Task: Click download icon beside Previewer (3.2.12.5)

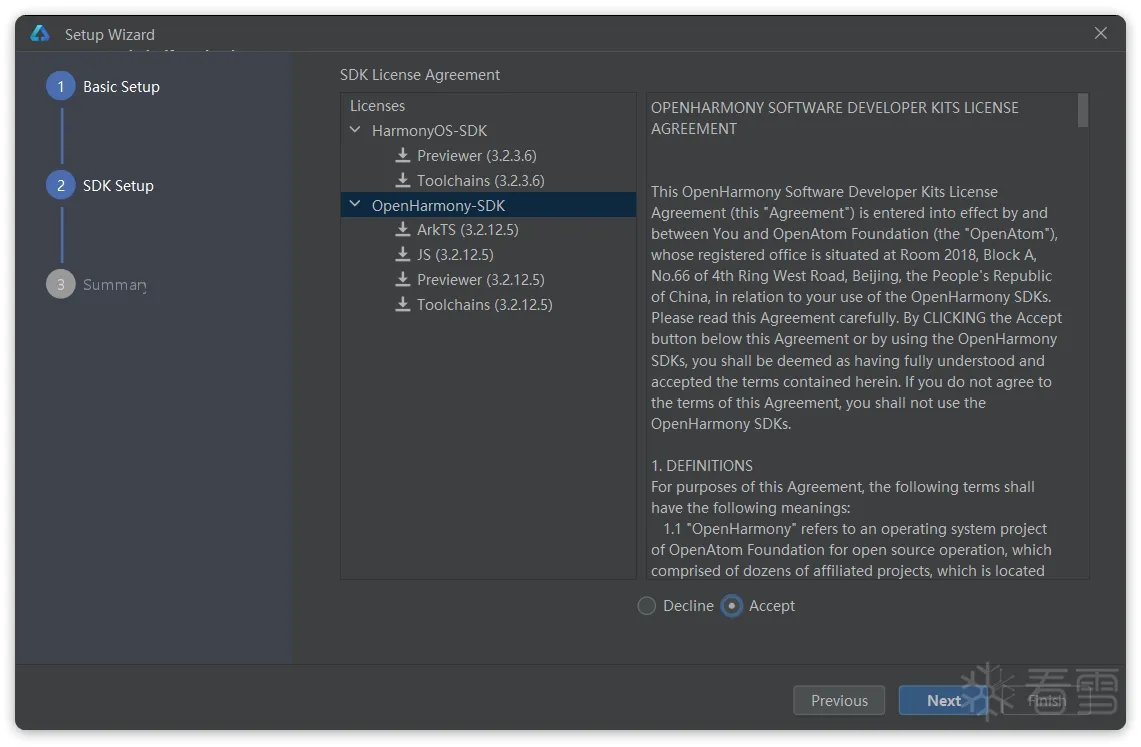Action: click(402, 279)
